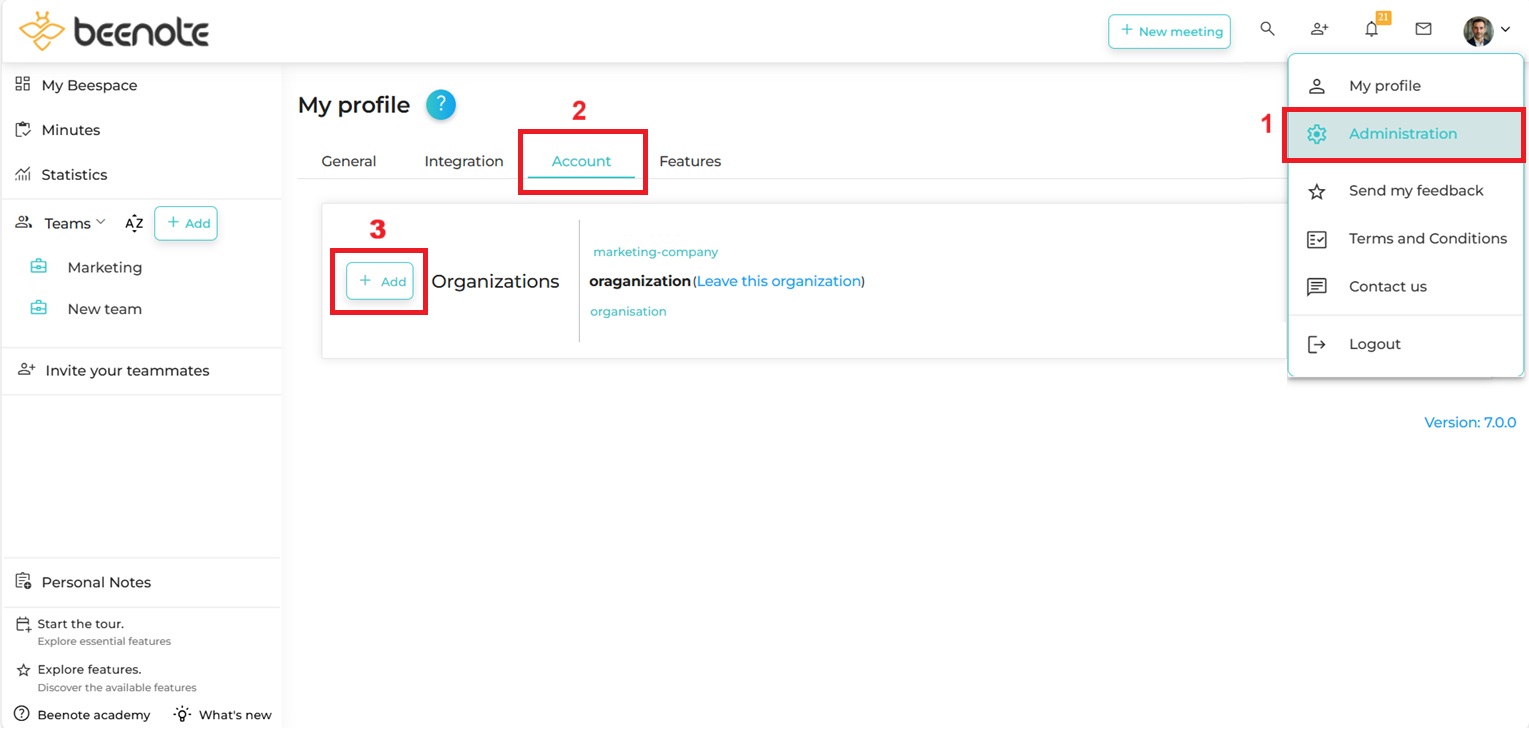Click Add button next to Organizations
1529x730 pixels.
(380, 282)
